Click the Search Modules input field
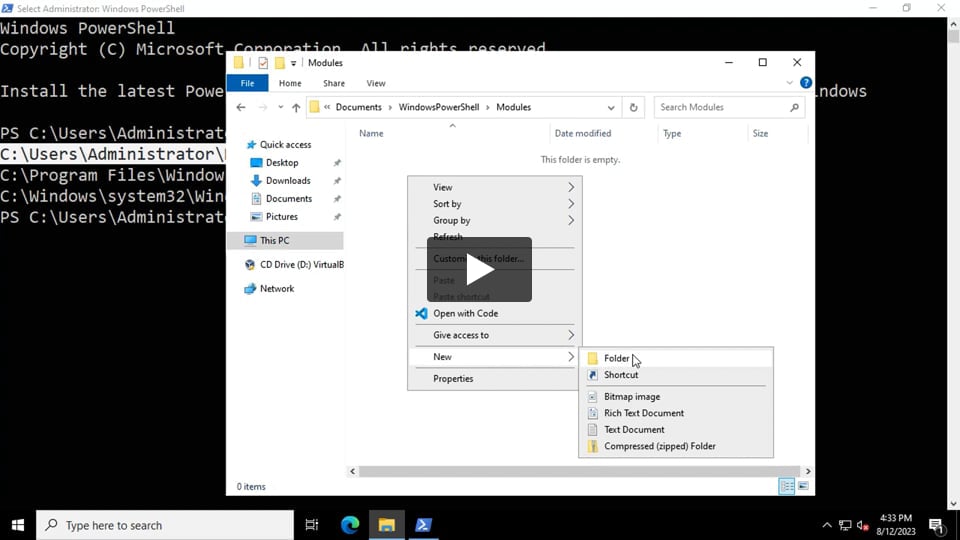The width and height of the screenshot is (960, 540). click(722, 107)
